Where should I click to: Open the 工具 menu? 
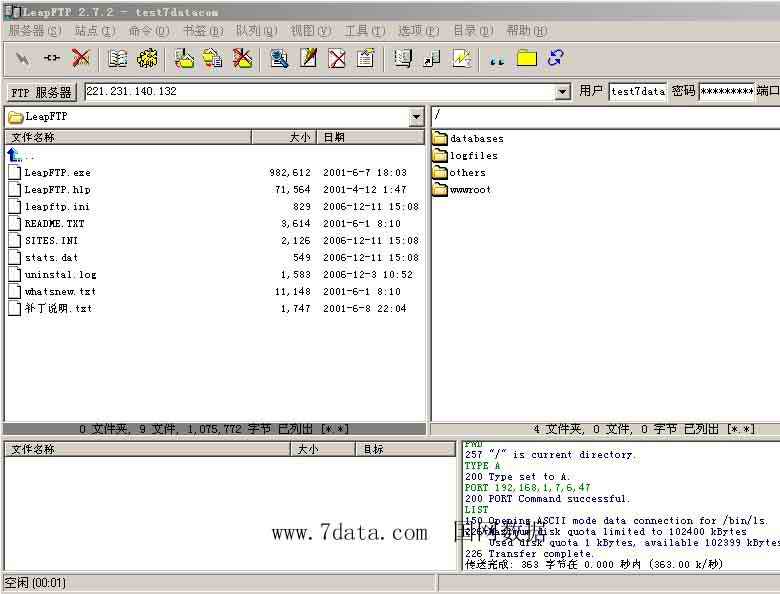[365, 31]
